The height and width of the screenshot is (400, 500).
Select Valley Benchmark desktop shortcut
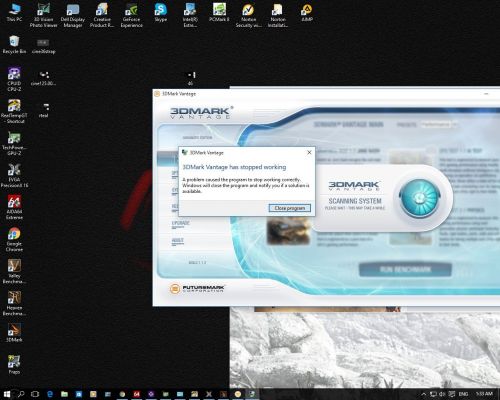pyautogui.click(x=14, y=271)
